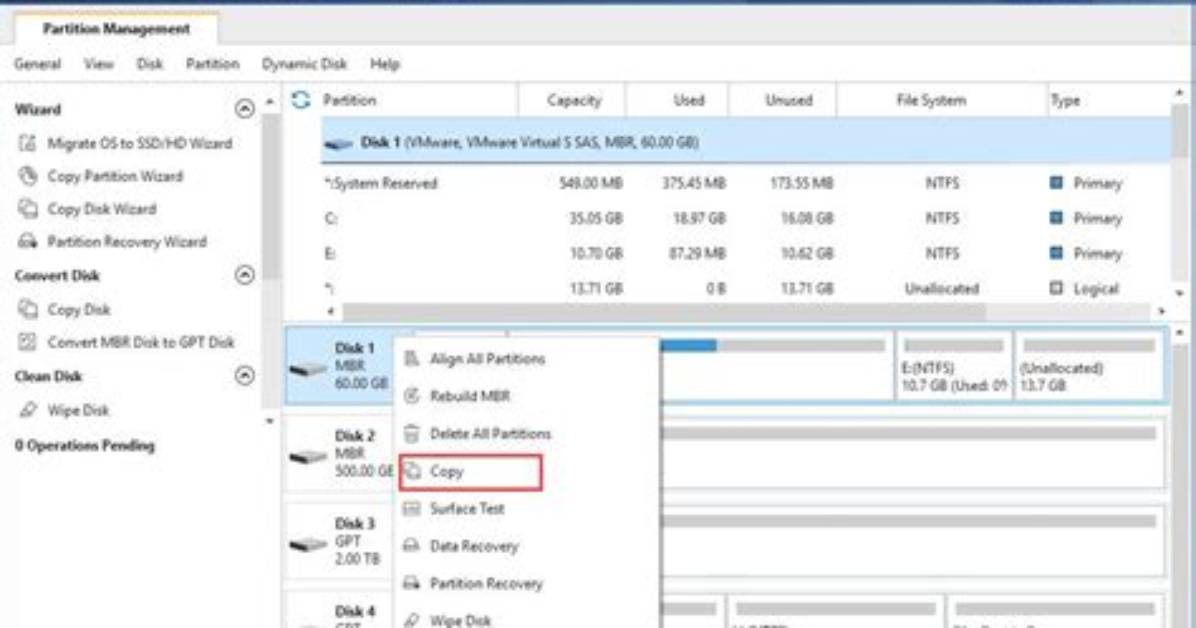This screenshot has height=628, width=1196.
Task: Click the Partition Recovery icon in context menu
Action: pyautogui.click(x=412, y=583)
